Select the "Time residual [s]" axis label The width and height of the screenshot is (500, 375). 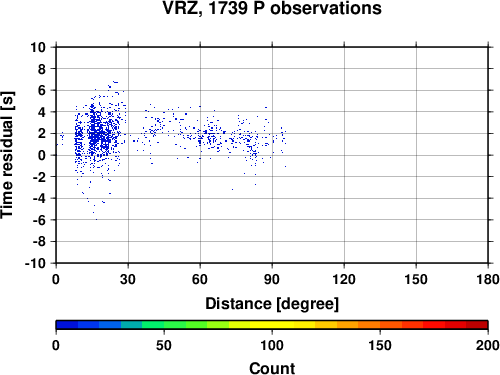click(7, 155)
